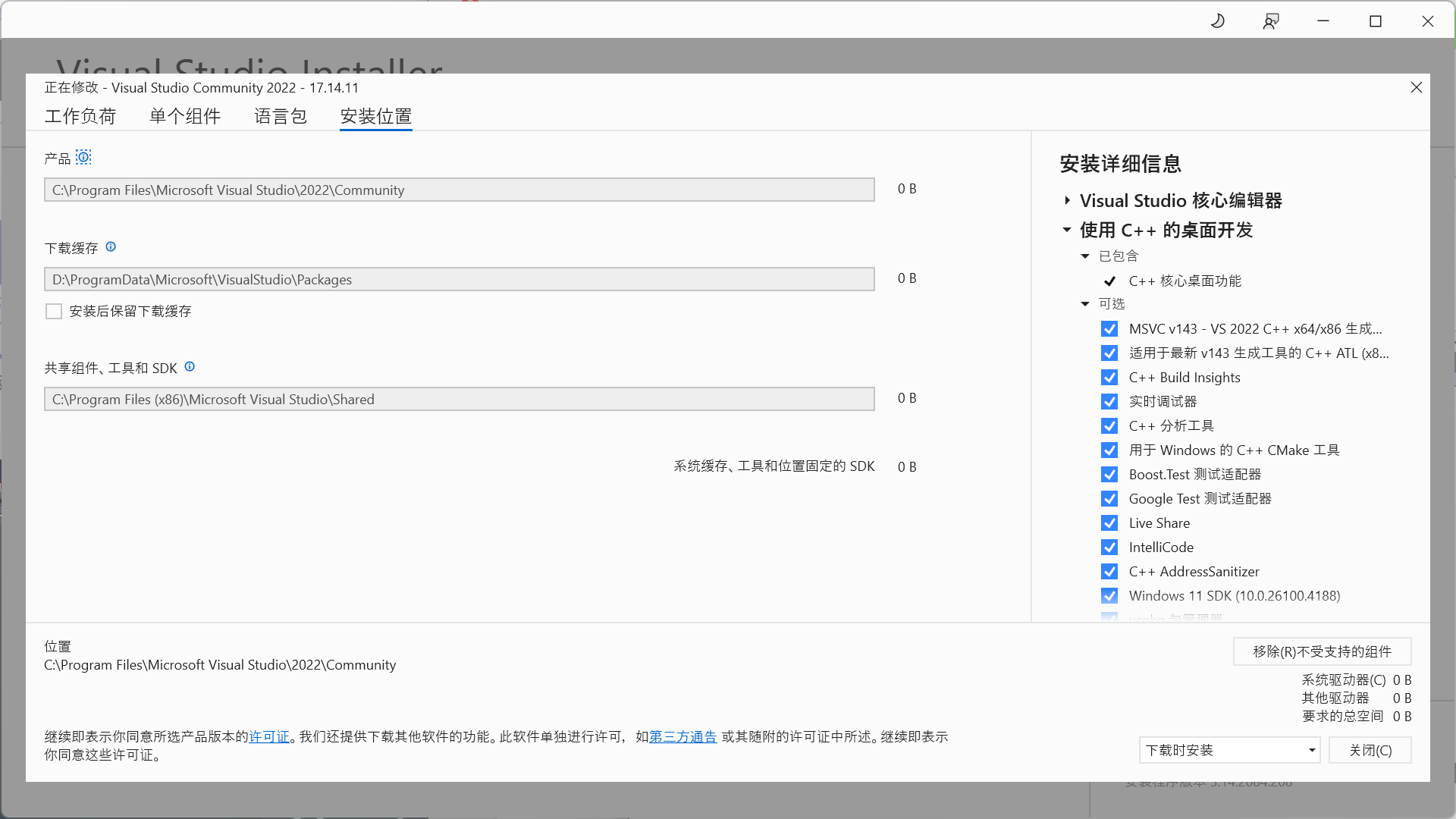The width and height of the screenshot is (1456, 819).
Task: Expand Visual Studio 核心编辑器 node
Action: click(x=1067, y=200)
